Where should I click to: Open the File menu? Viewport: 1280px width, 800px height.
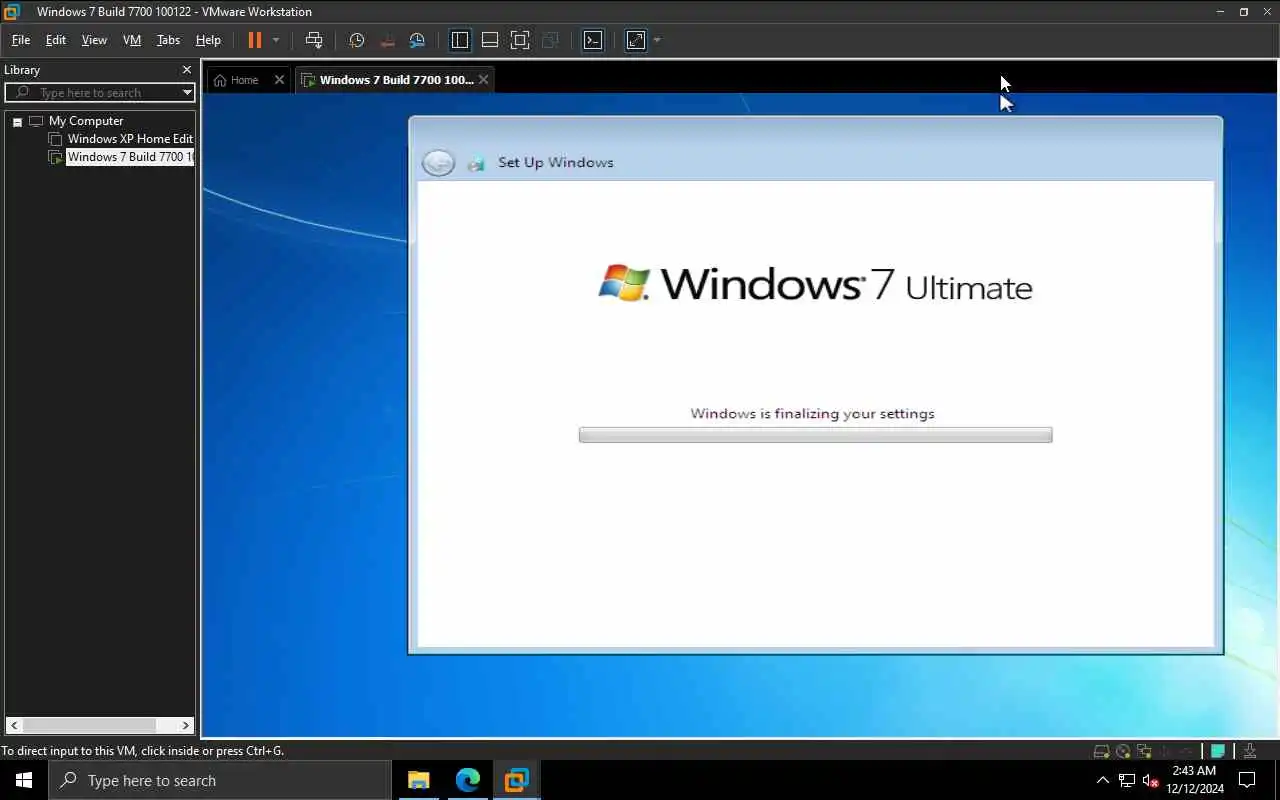pyautogui.click(x=21, y=40)
